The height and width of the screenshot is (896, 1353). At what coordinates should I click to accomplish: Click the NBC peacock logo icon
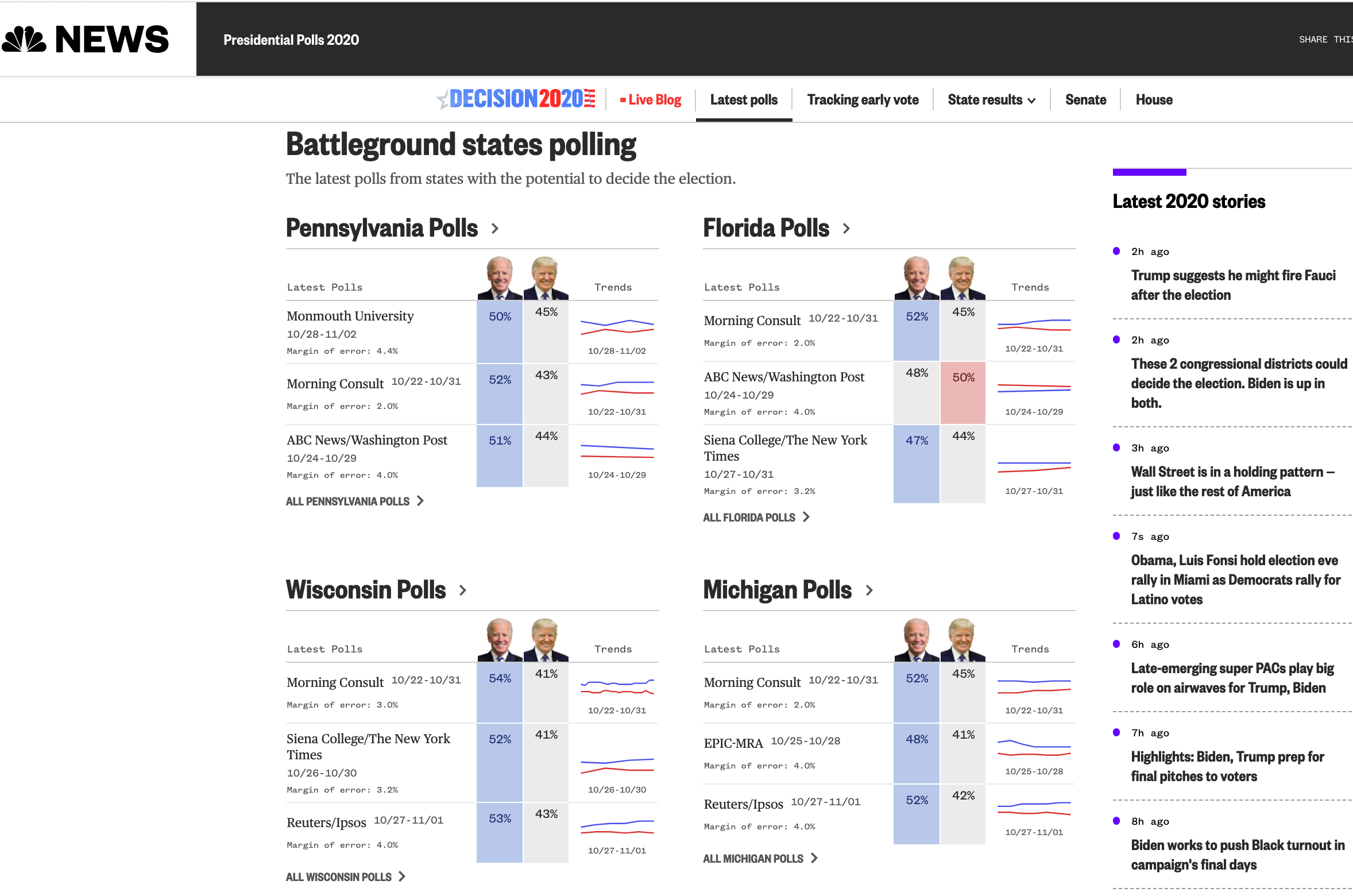[24, 39]
